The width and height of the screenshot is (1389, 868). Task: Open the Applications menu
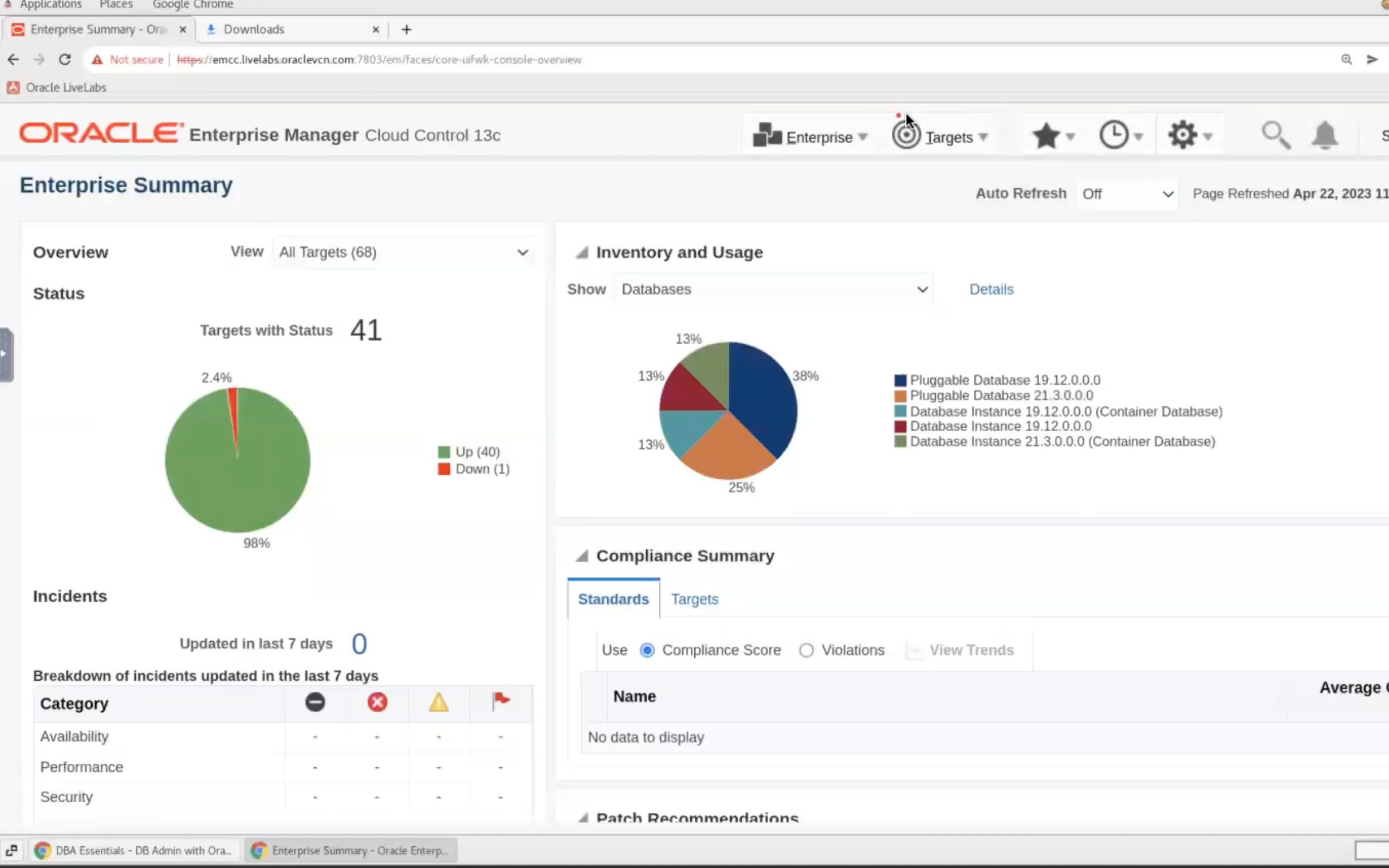pos(50,5)
